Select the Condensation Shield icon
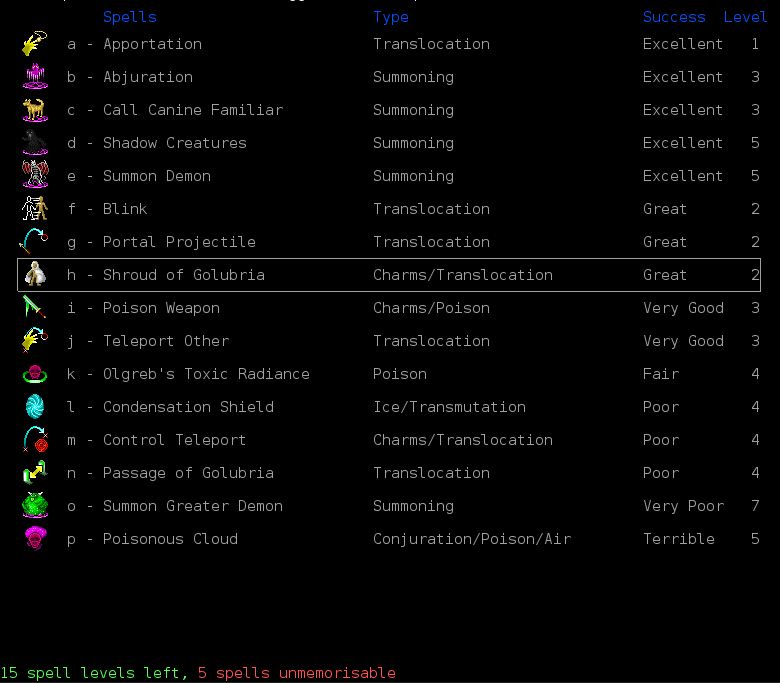This screenshot has height=683, width=780. (35, 407)
